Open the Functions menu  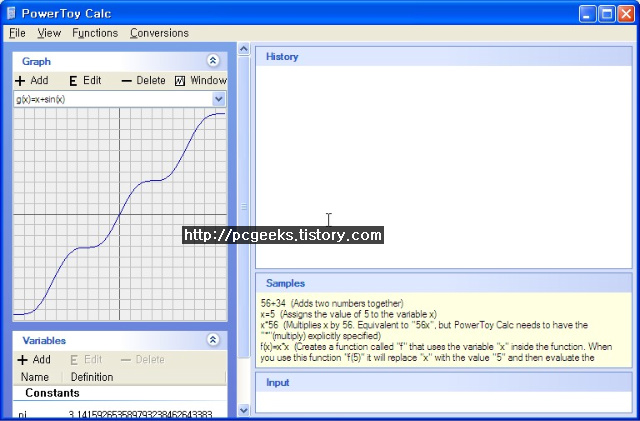pos(95,33)
